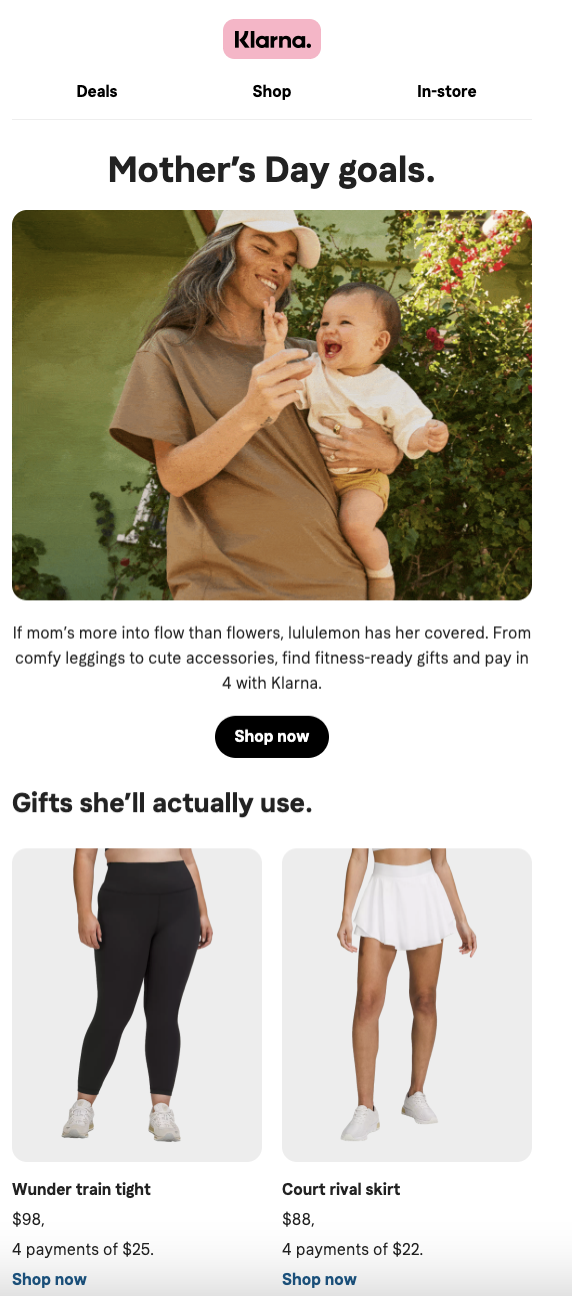The height and width of the screenshot is (1296, 572).
Task: Click the Wunder train tight product title
Action: pos(81,1189)
